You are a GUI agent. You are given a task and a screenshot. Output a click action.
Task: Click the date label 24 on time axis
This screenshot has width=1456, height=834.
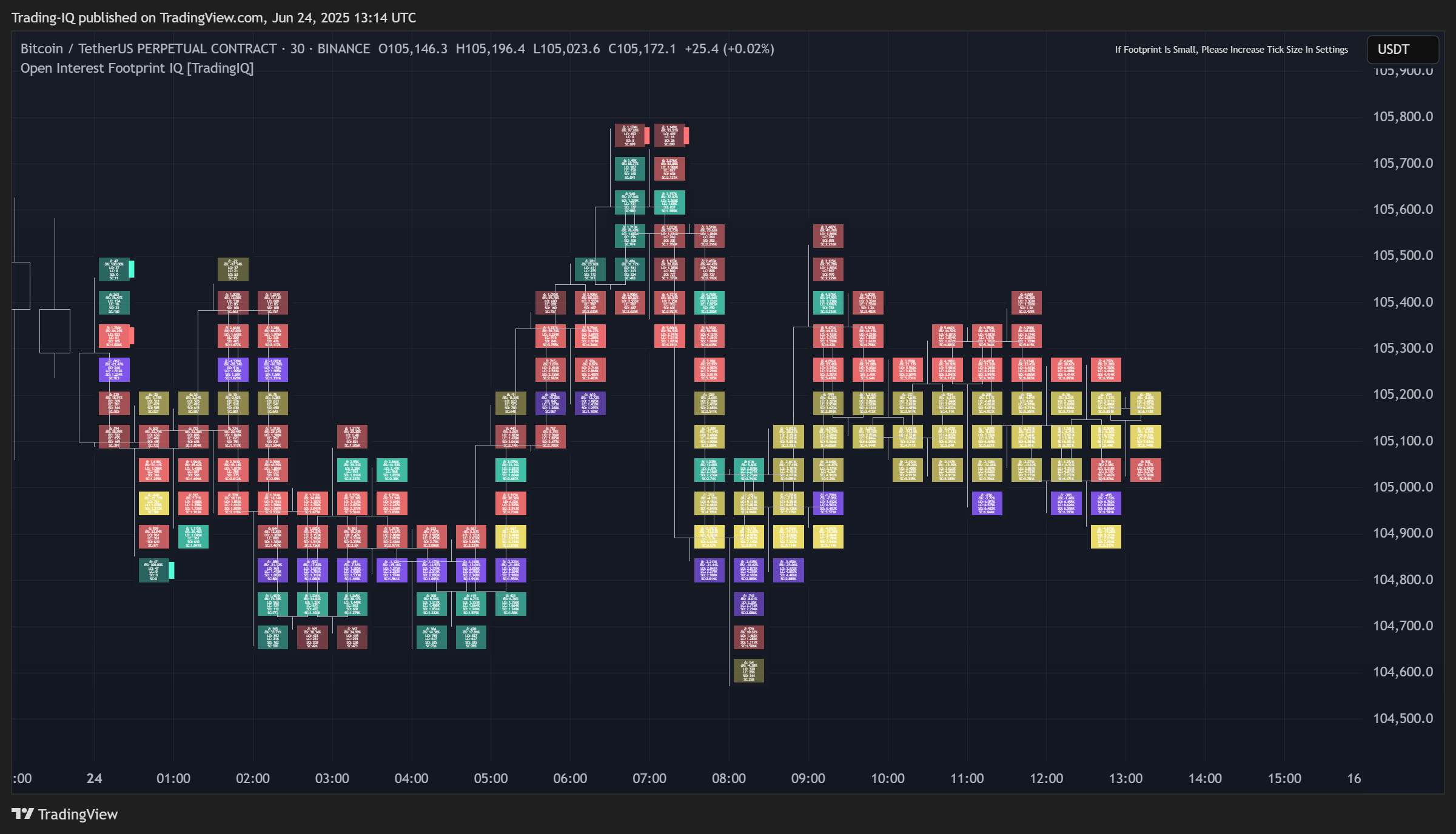tap(94, 778)
